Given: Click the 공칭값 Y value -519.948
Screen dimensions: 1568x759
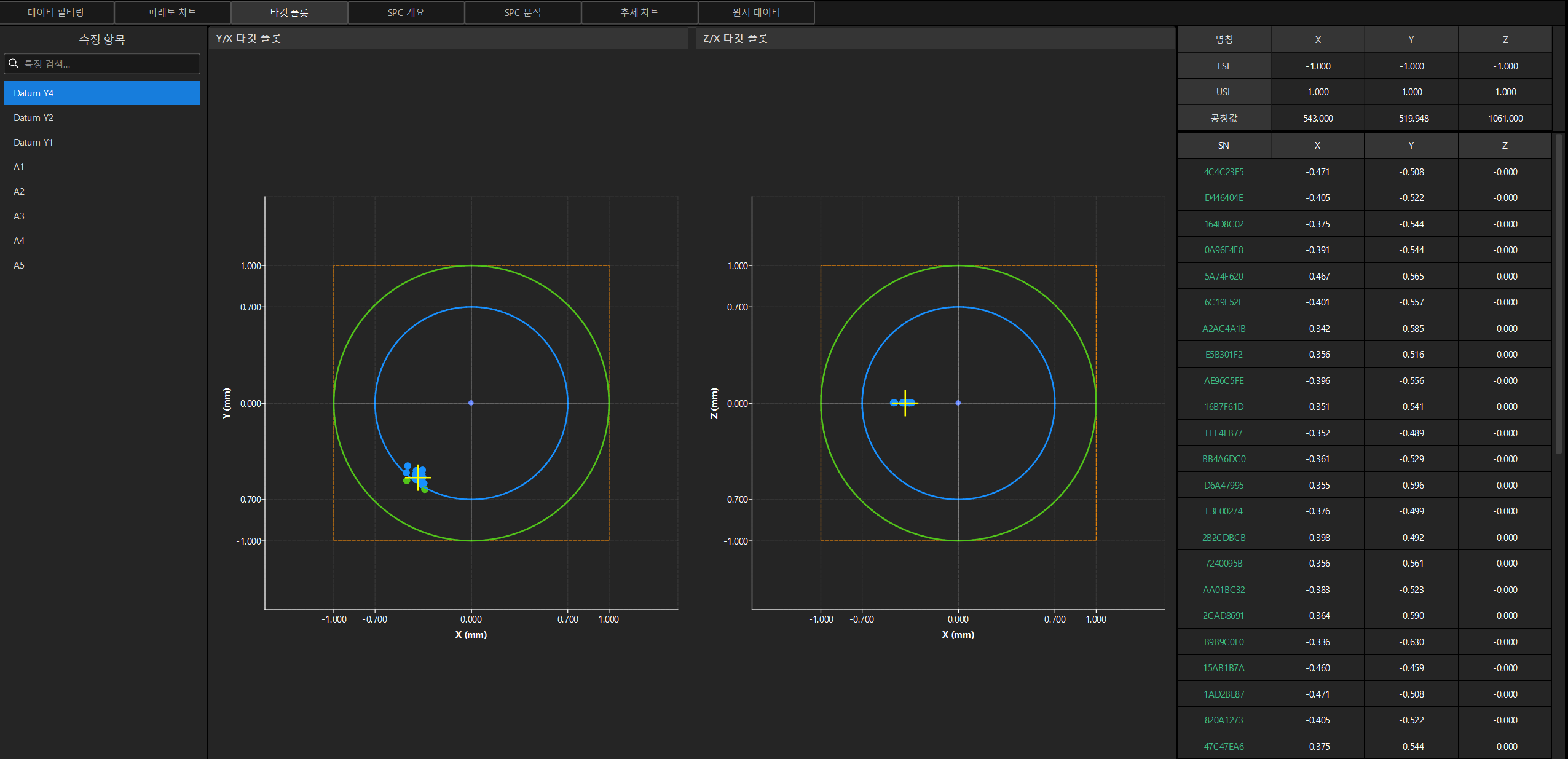Looking at the screenshot, I should click(x=1411, y=119).
